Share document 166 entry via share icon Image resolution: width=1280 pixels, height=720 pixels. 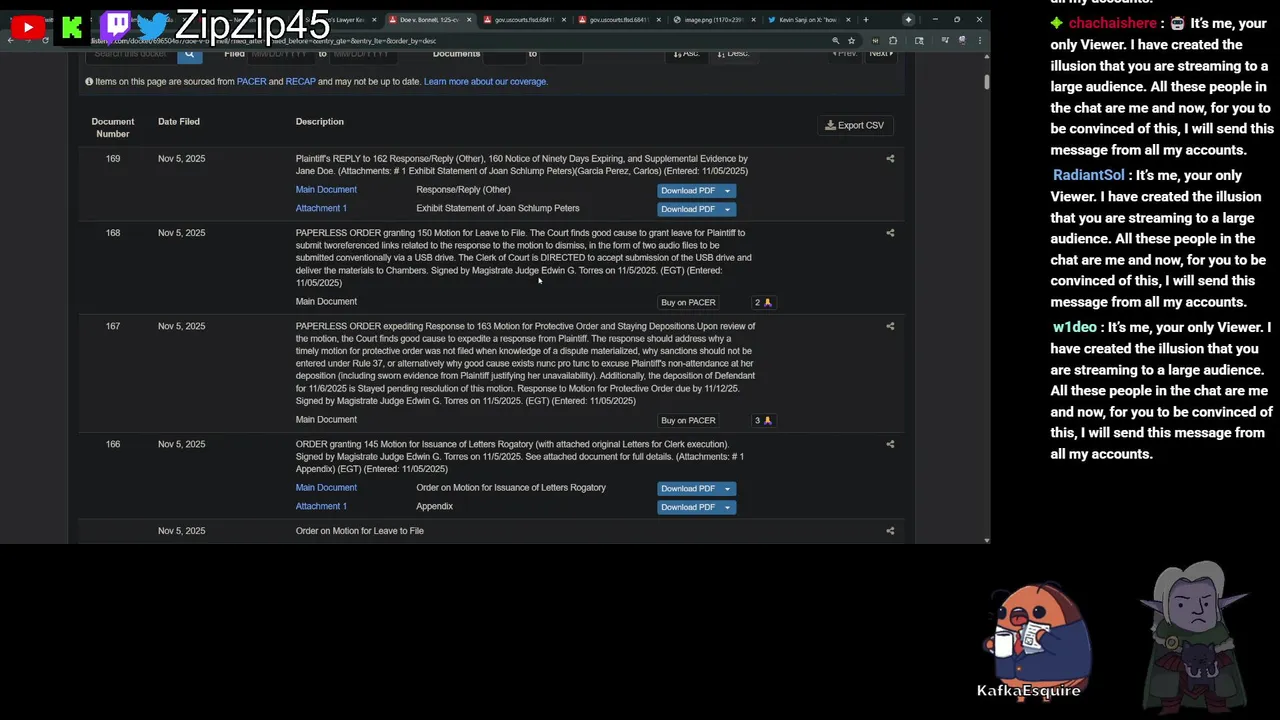point(890,444)
